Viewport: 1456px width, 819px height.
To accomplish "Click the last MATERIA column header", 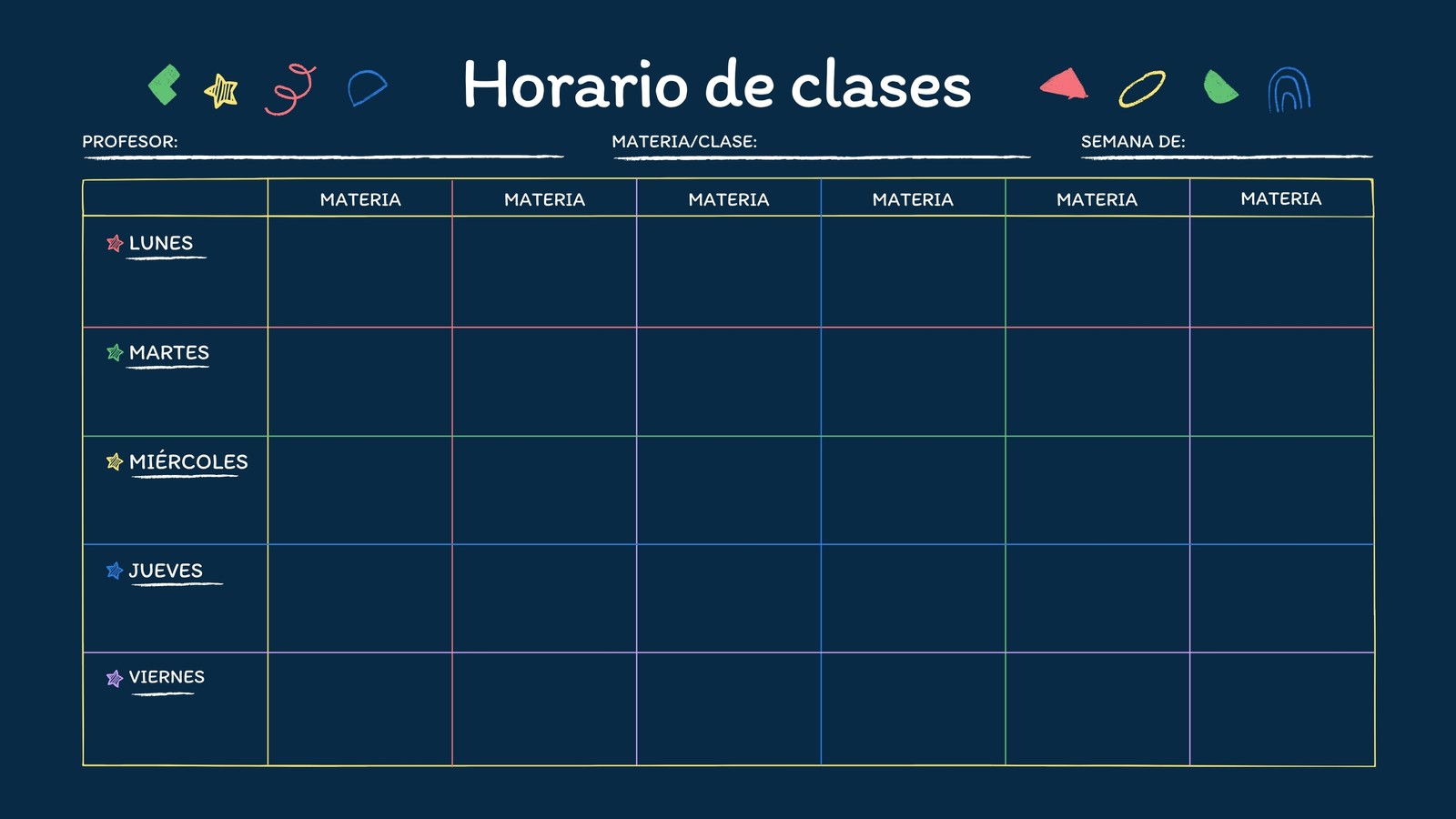I will [x=1281, y=198].
